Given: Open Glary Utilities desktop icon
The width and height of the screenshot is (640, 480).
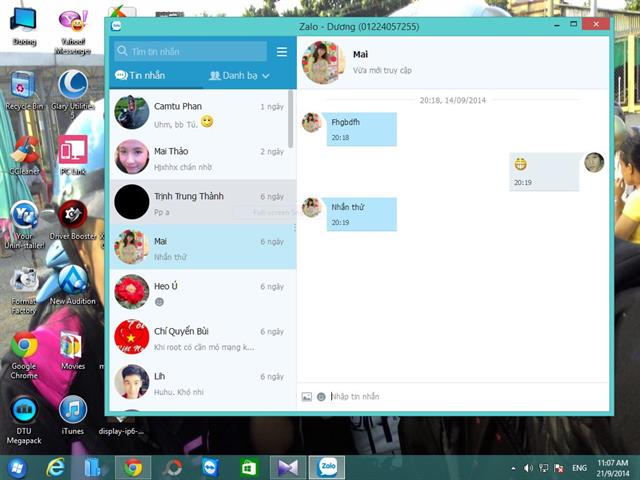Looking at the screenshot, I should [73, 95].
